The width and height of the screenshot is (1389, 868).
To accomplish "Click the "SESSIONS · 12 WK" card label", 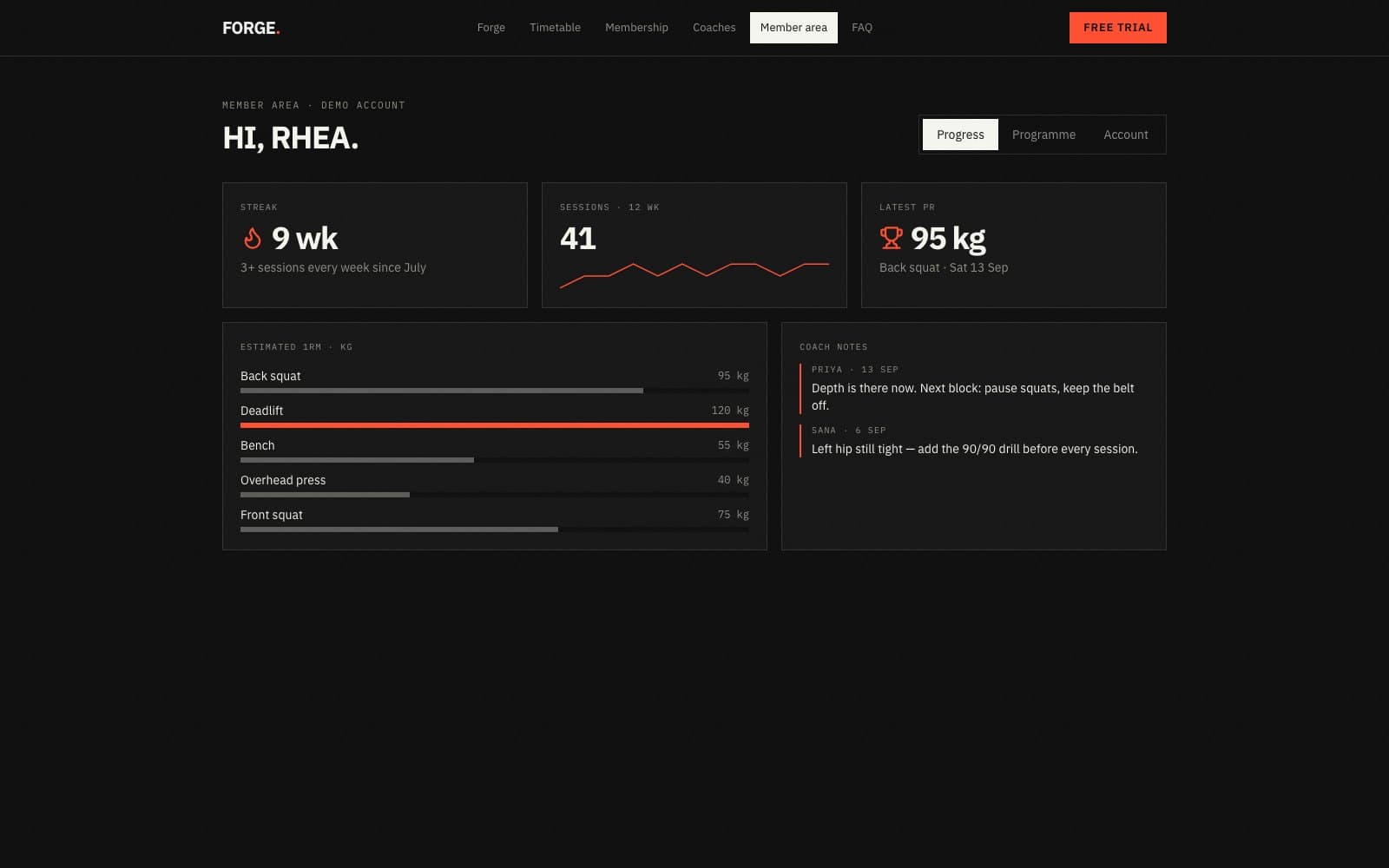I will pyautogui.click(x=609, y=207).
